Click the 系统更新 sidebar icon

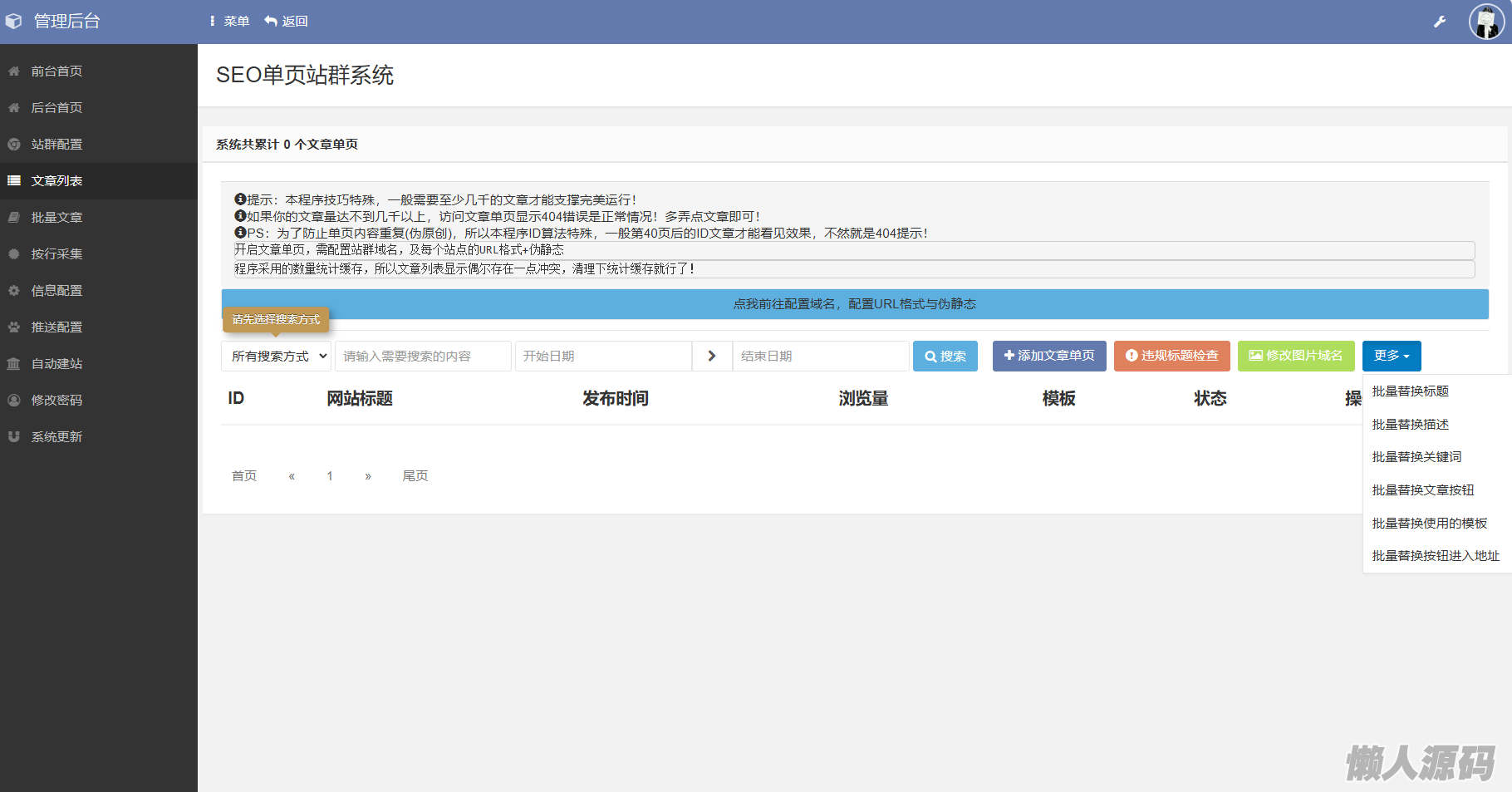pos(14,437)
